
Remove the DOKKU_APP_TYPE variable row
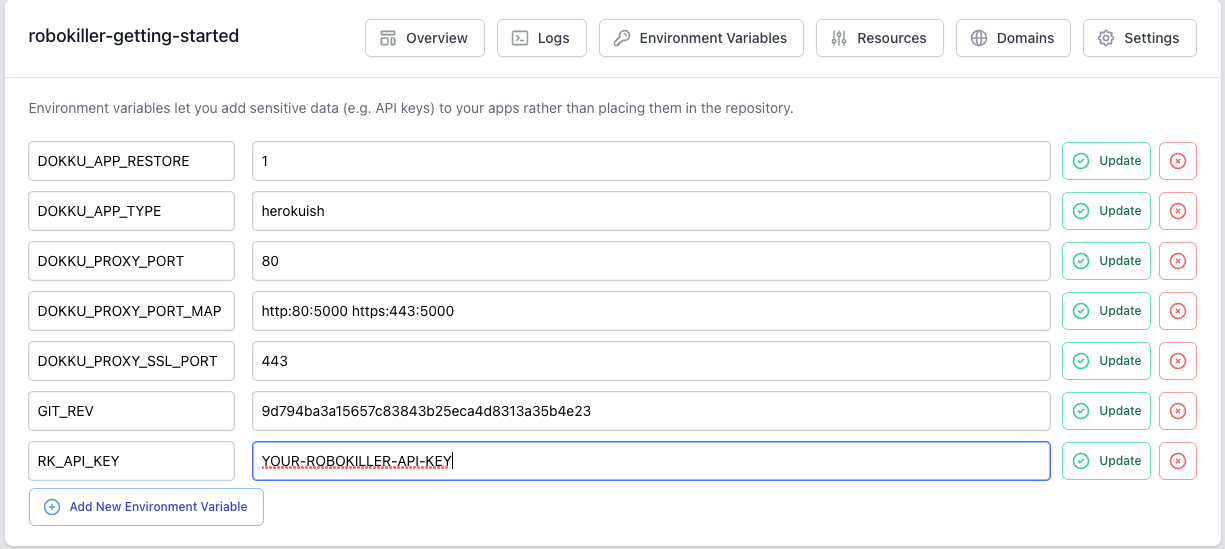click(x=1177, y=211)
